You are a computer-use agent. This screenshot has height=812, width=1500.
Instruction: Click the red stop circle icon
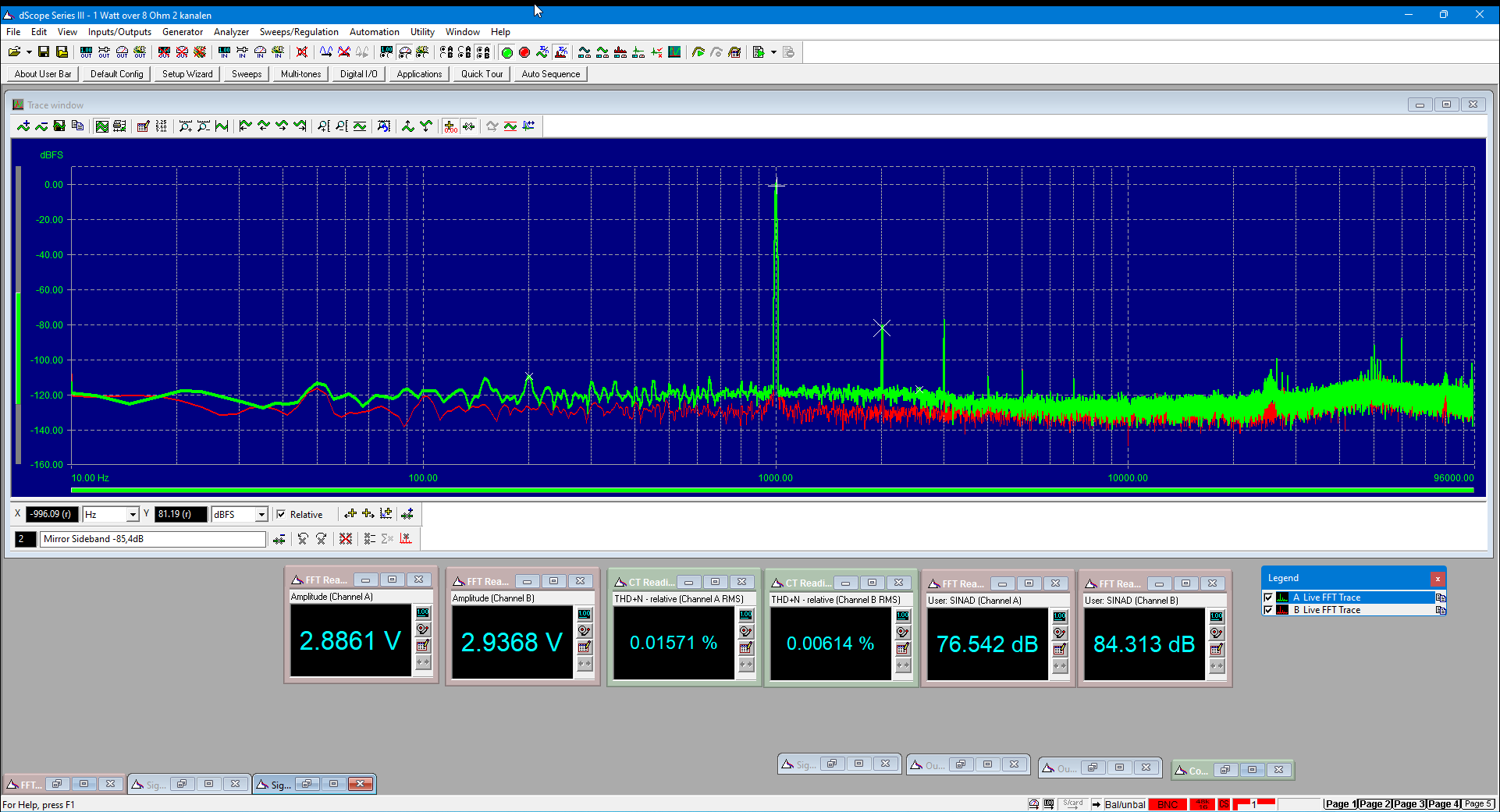click(524, 52)
